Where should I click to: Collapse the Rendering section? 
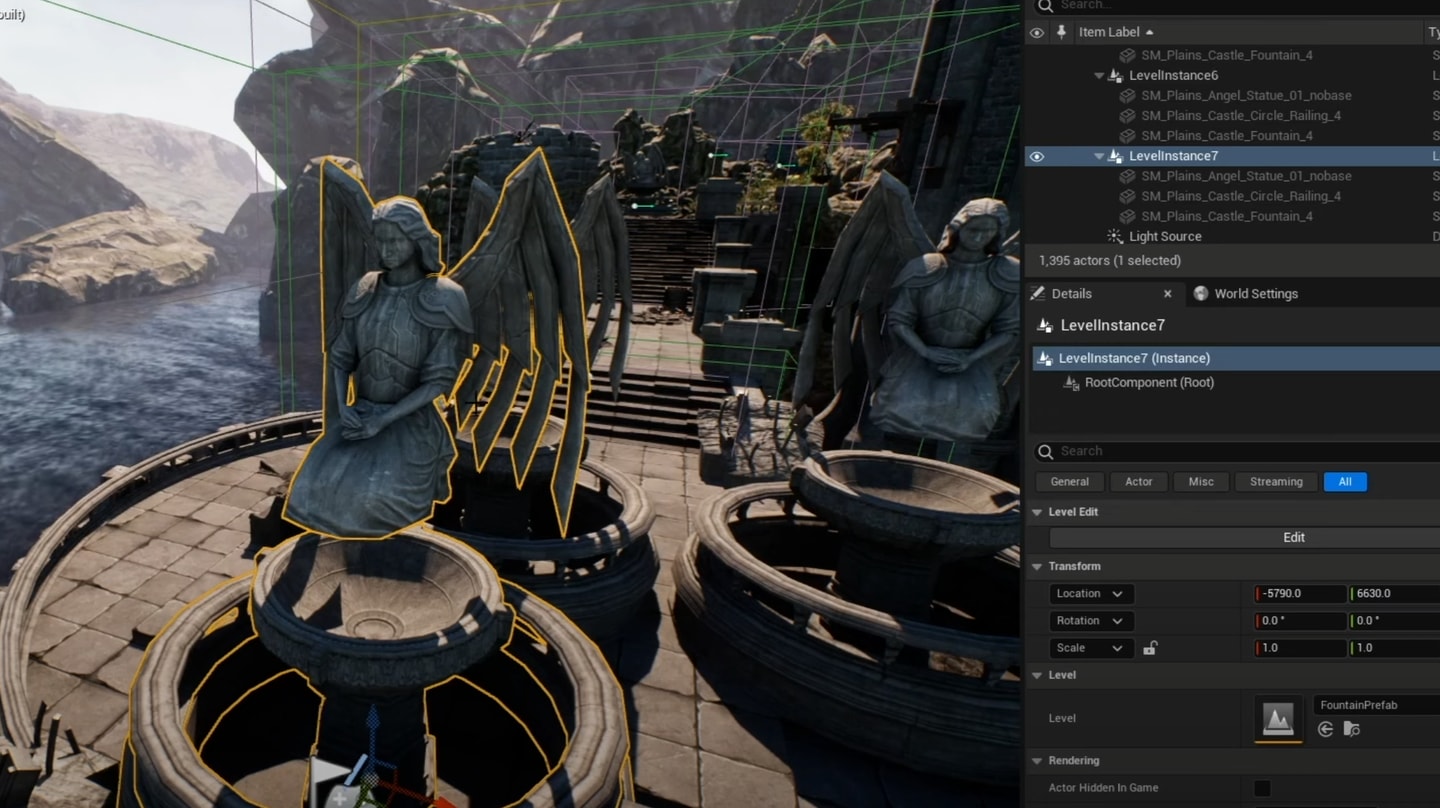[1037, 761]
